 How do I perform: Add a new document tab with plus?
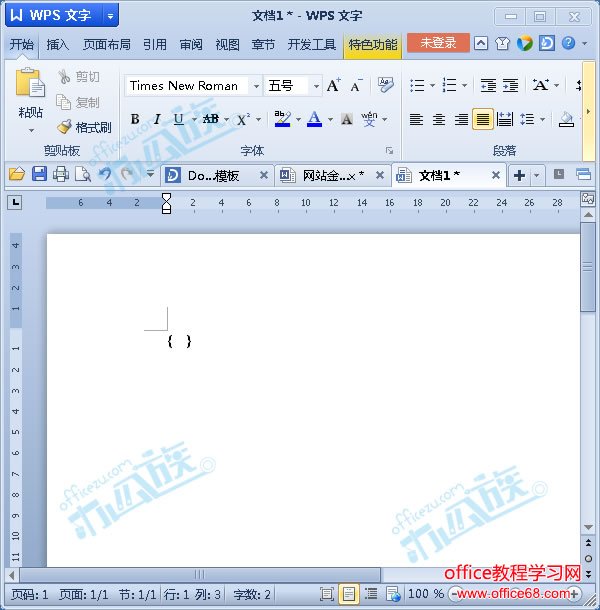[519, 175]
